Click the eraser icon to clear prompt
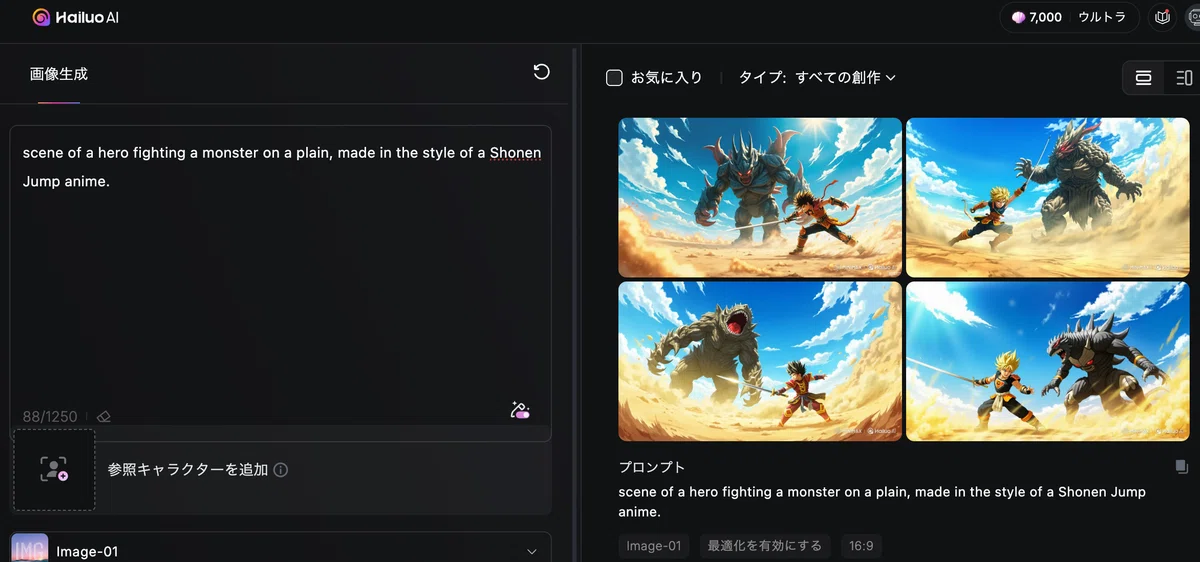Screen dimensions: 1200x562 tap(104, 416)
